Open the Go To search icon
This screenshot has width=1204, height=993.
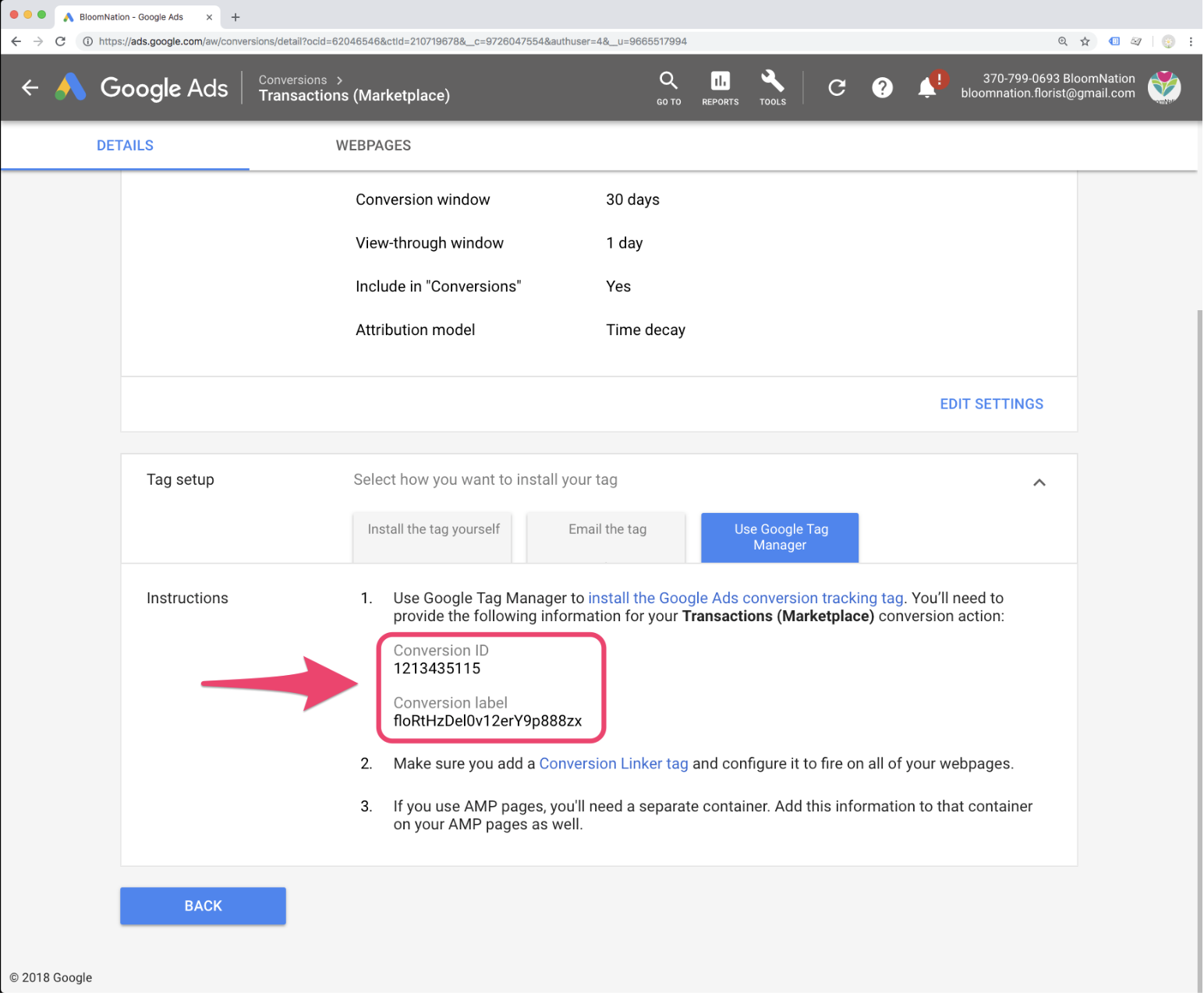(668, 87)
